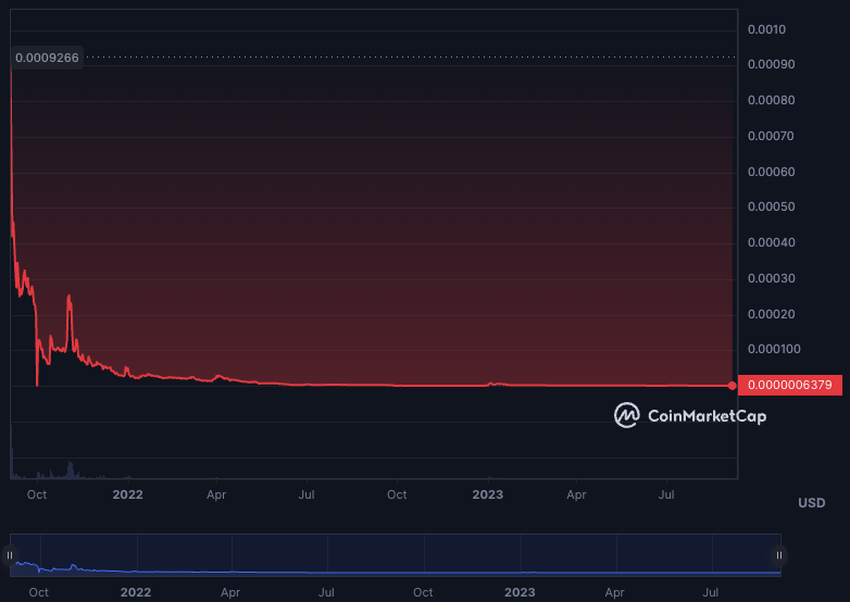Click the 0.00050 price axis label
The height and width of the screenshot is (602, 850).
[771, 207]
